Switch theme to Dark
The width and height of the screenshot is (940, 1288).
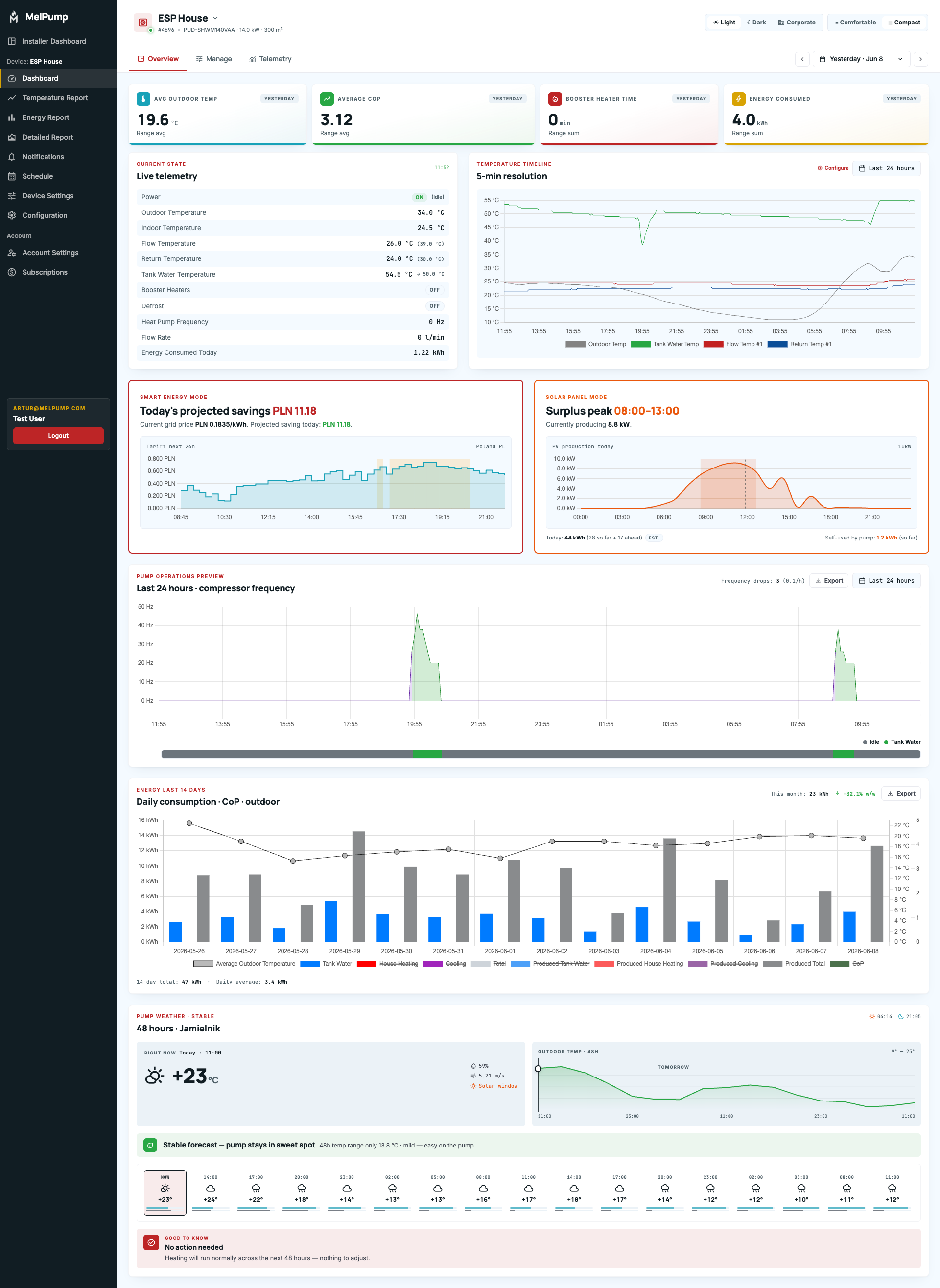pyautogui.click(x=756, y=23)
